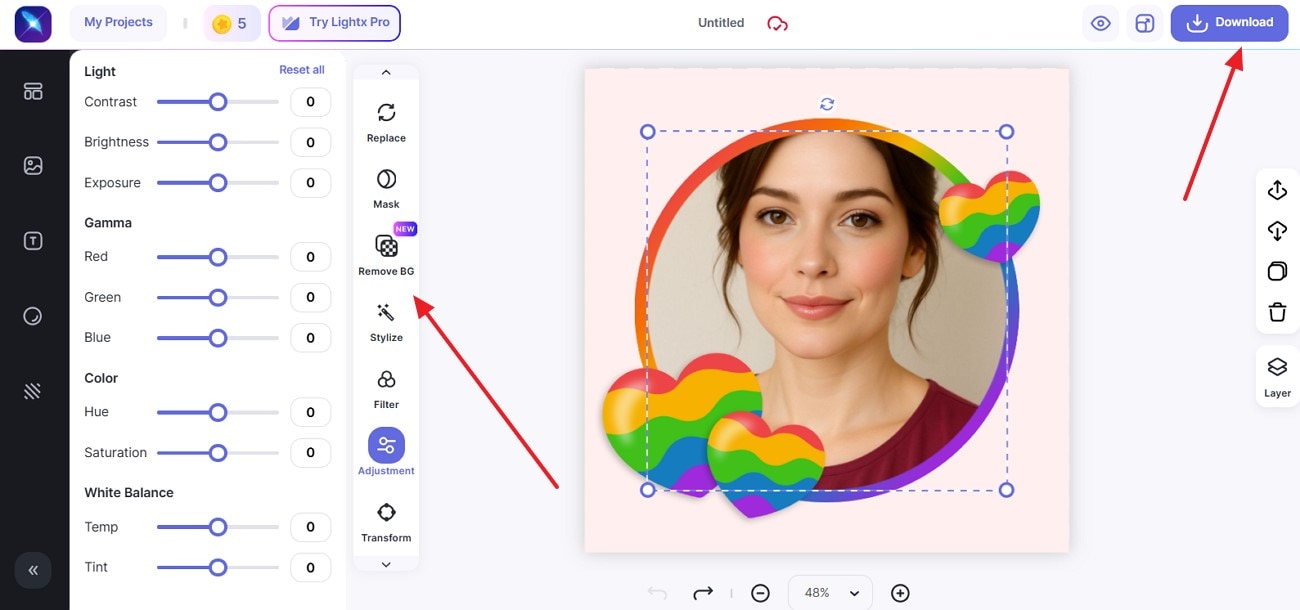The image size is (1300, 610).
Task: Select the Remove BG tool
Action: pyautogui.click(x=386, y=255)
